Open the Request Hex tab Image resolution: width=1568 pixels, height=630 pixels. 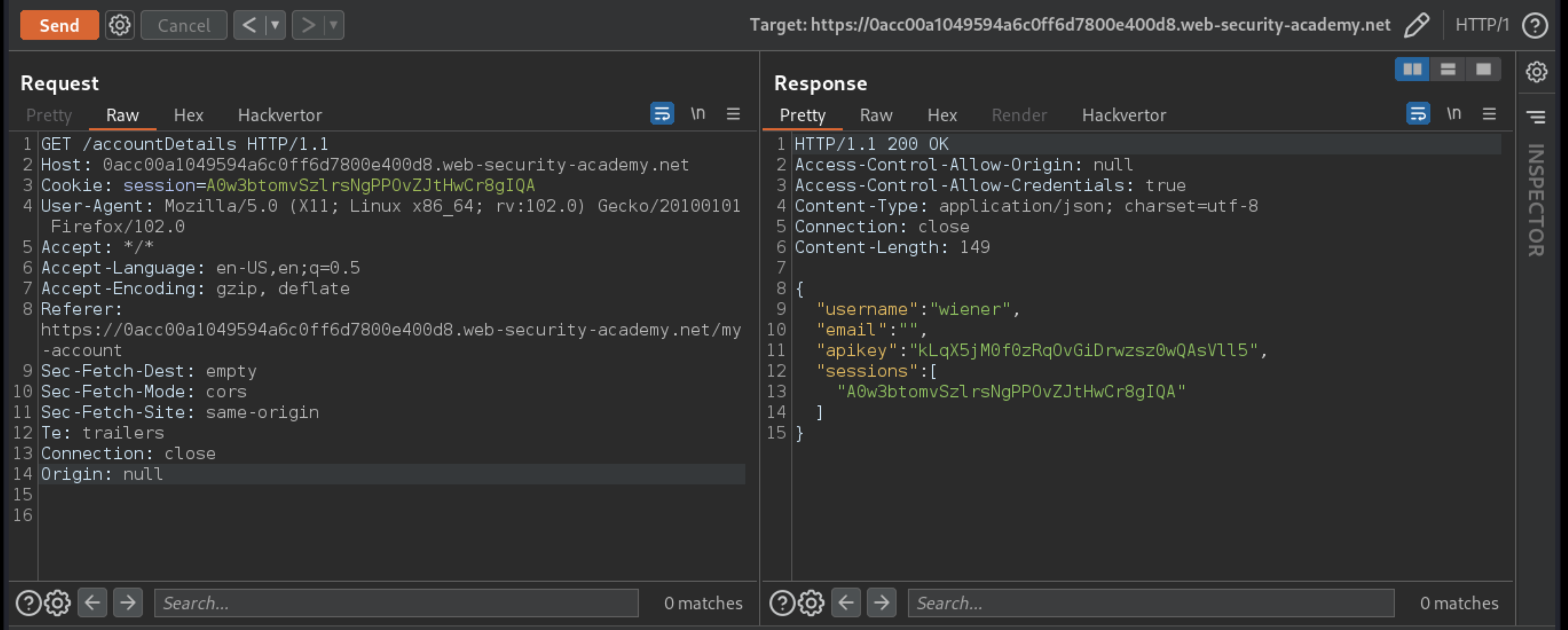point(188,115)
